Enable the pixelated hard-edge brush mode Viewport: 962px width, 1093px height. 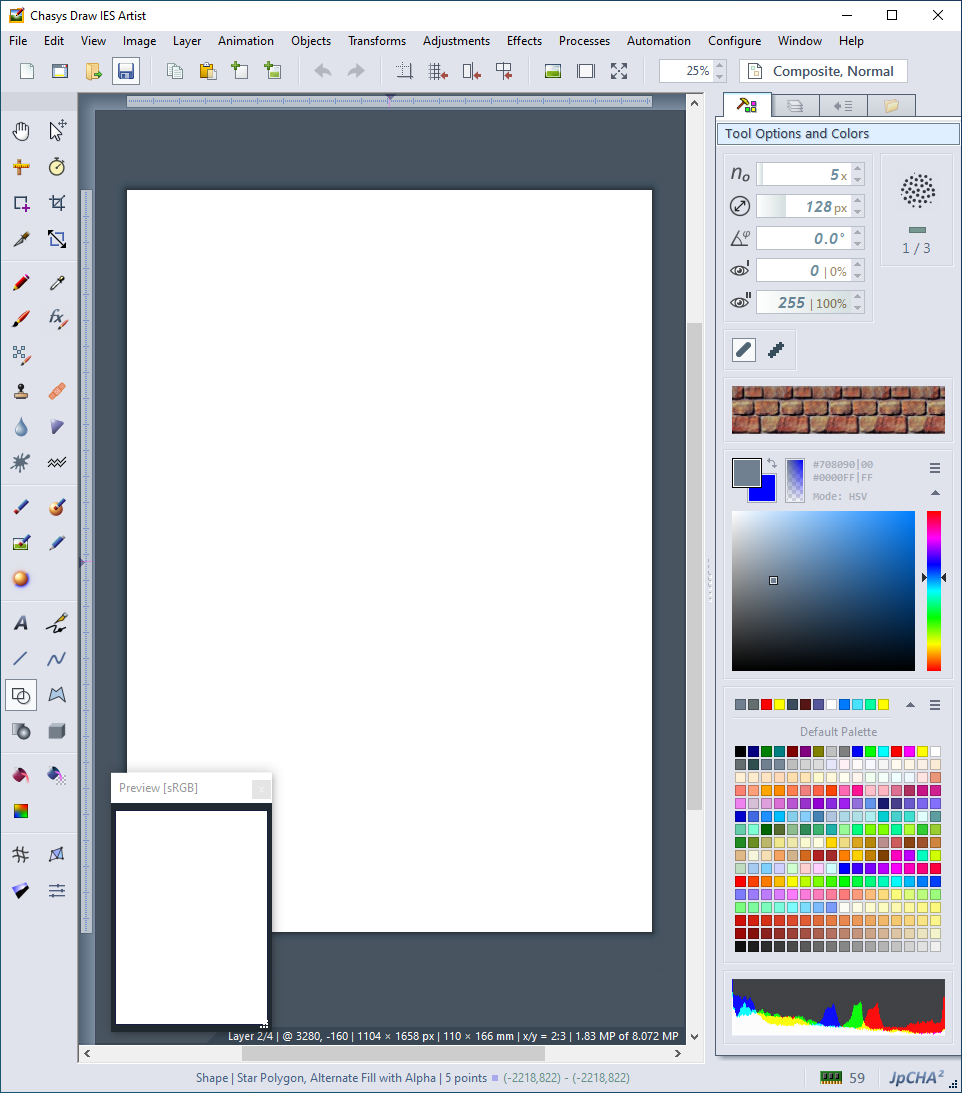(775, 349)
